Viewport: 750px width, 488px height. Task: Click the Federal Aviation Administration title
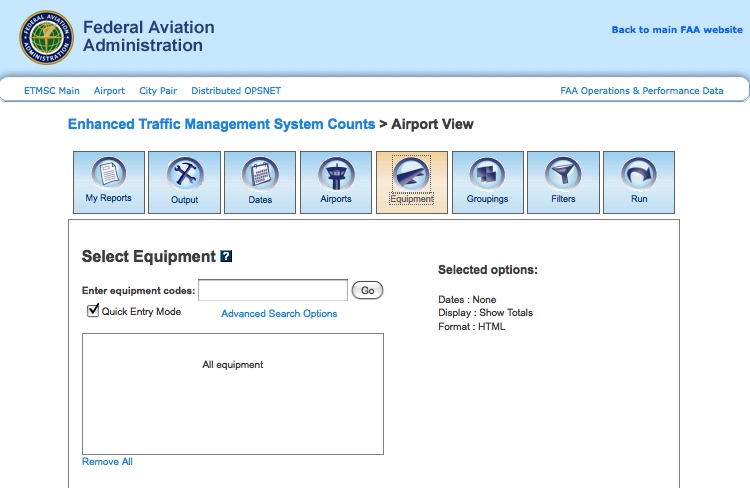[x=148, y=36]
